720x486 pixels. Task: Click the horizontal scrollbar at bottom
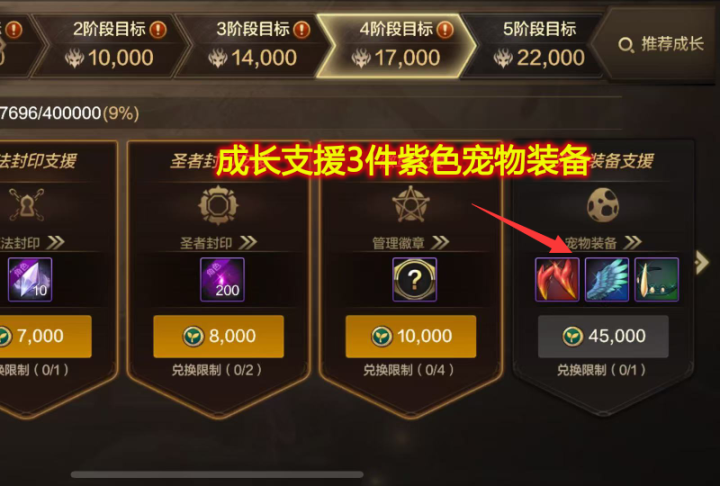(217, 474)
